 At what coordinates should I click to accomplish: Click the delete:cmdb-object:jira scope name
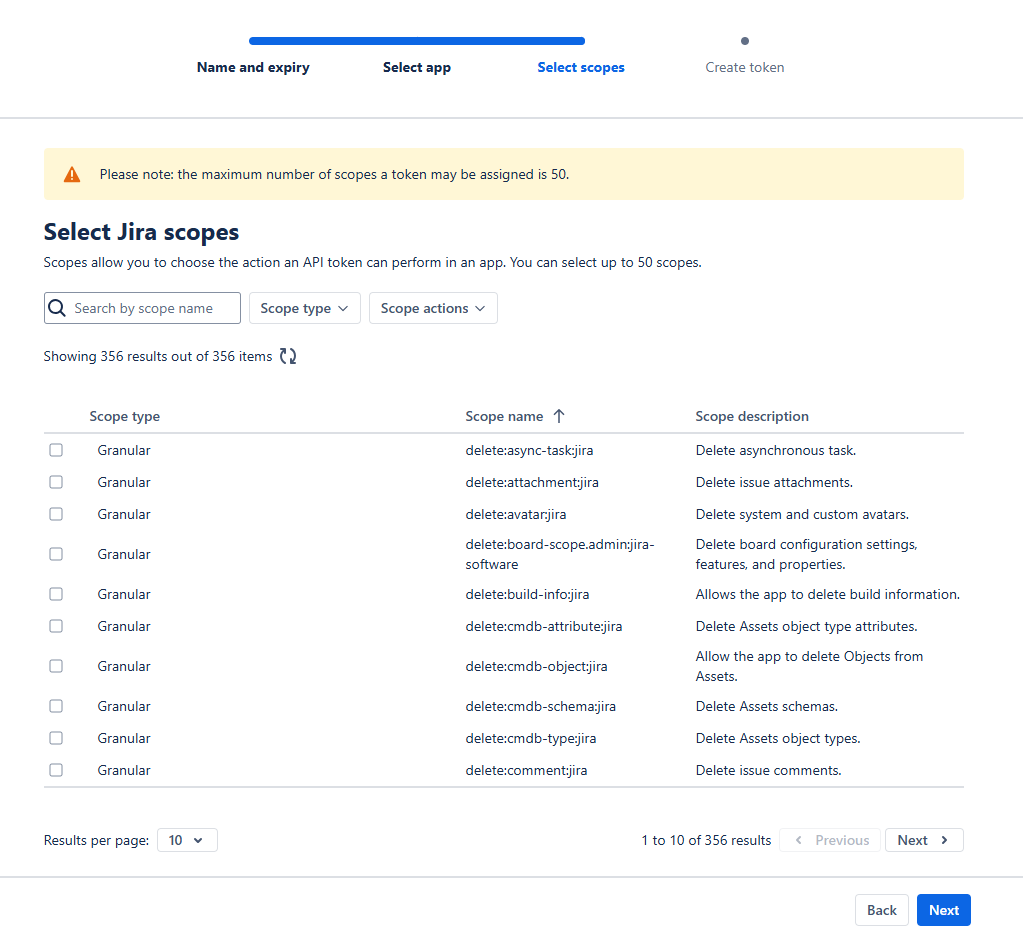536,666
